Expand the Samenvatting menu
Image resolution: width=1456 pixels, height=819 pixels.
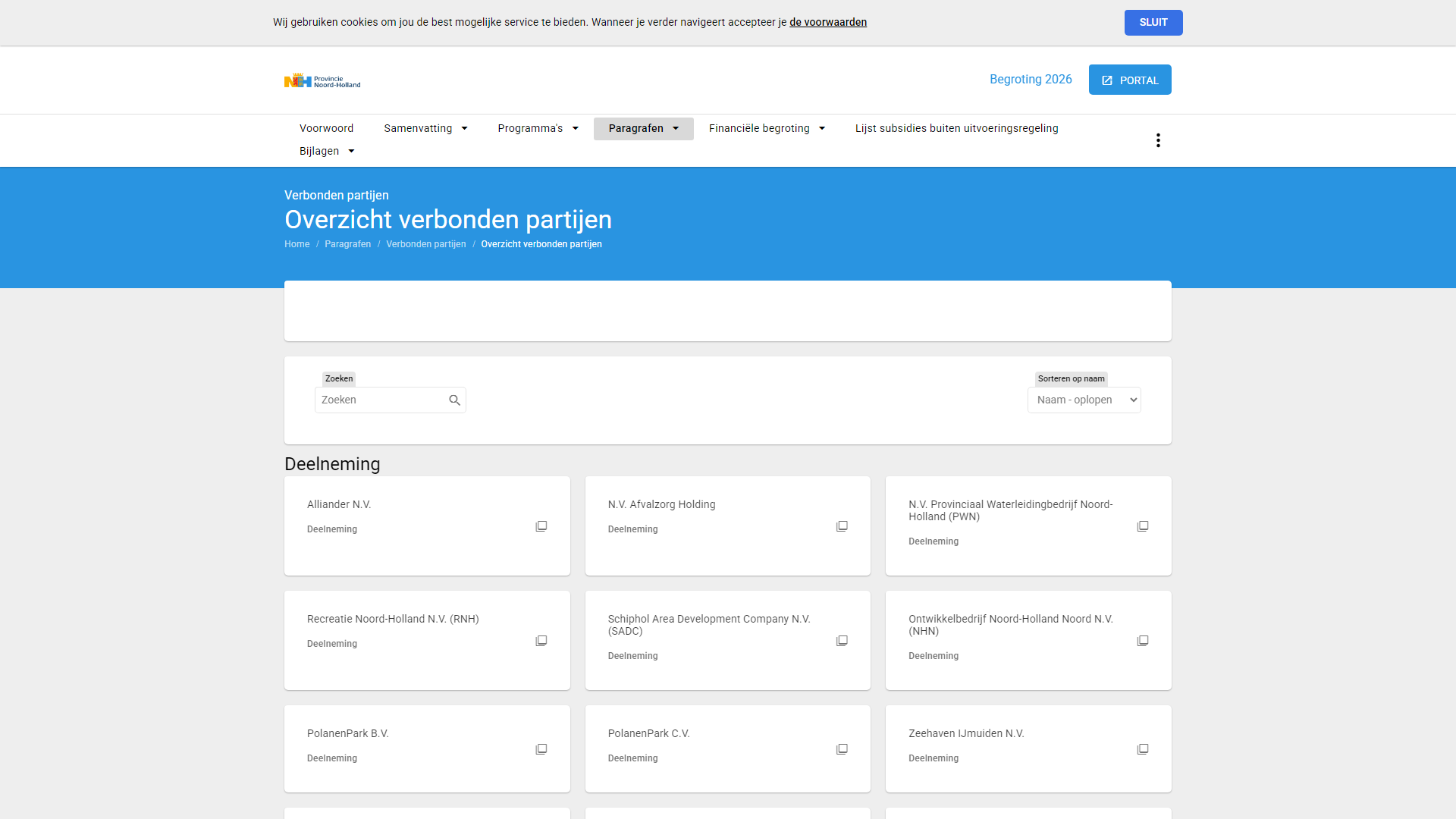pyautogui.click(x=425, y=129)
